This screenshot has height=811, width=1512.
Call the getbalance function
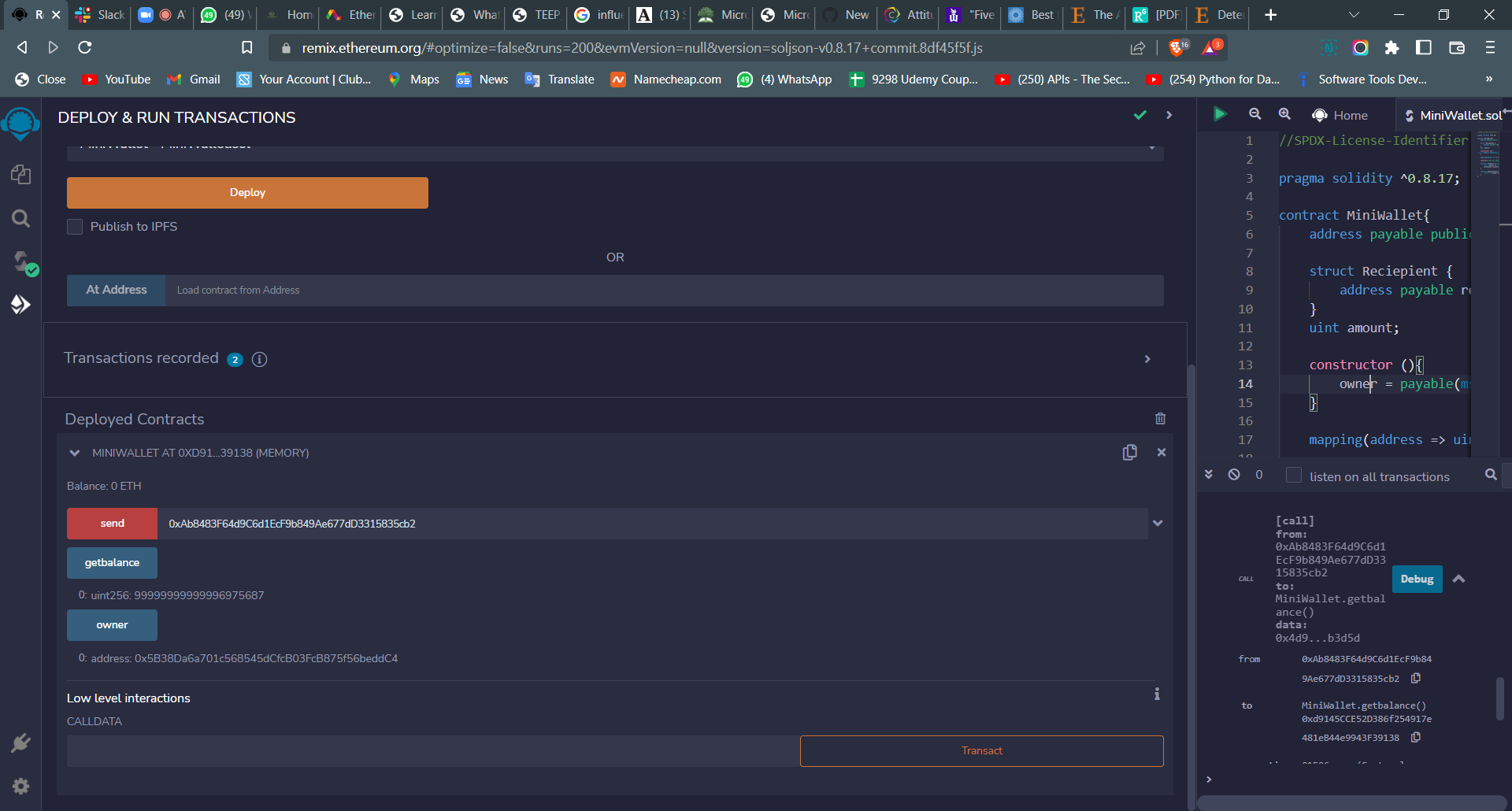[x=112, y=562]
